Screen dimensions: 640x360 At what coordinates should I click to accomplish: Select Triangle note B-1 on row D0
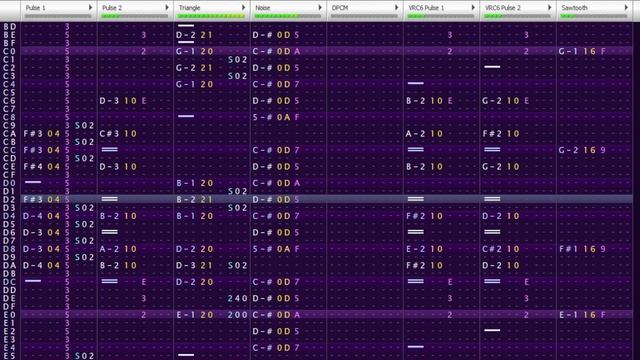point(185,183)
